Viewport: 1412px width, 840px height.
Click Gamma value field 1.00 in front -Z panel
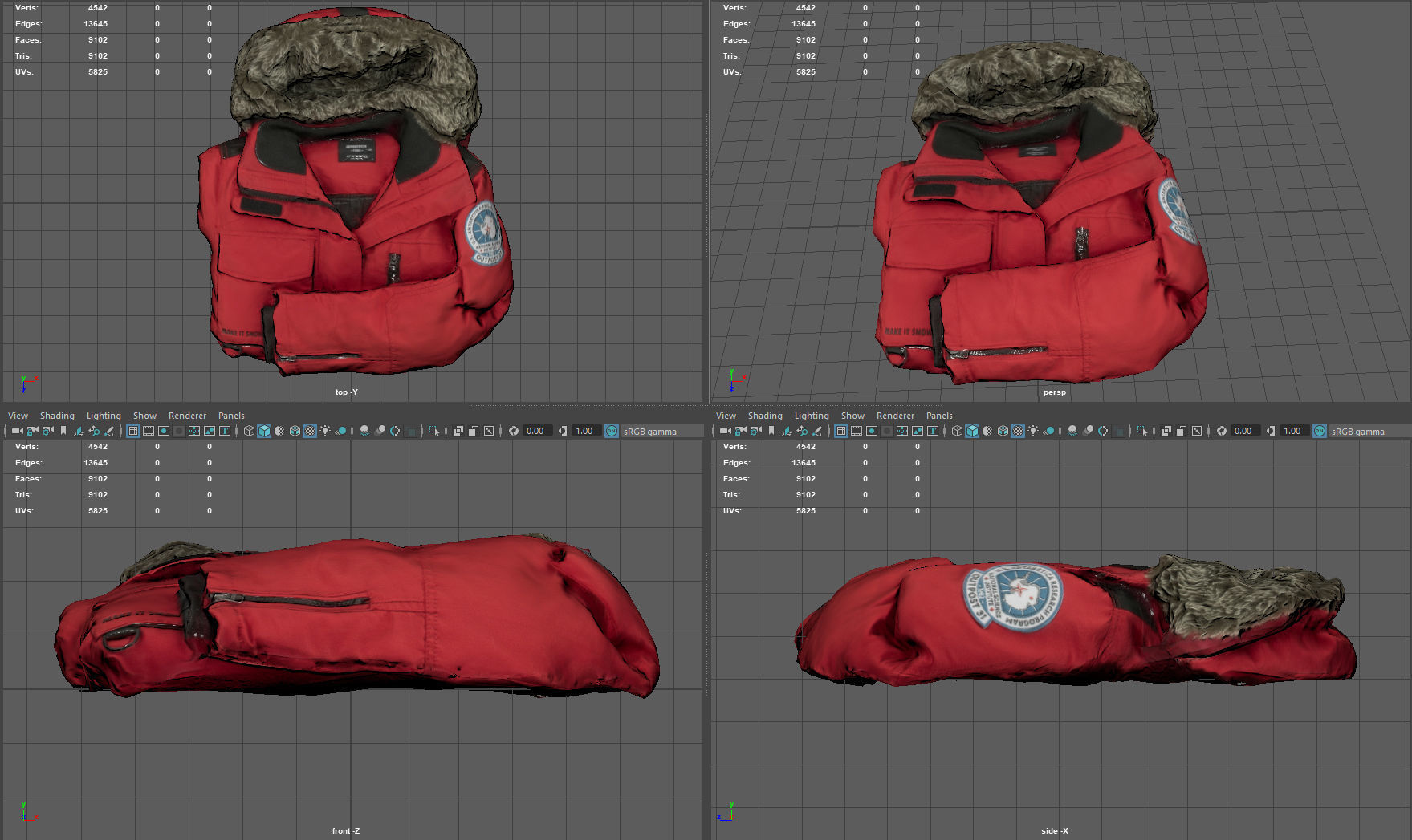[586, 431]
